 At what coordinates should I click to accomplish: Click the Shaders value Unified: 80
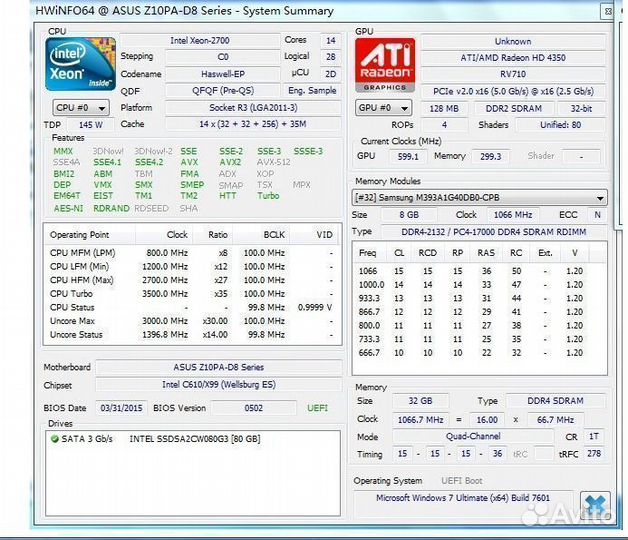tap(560, 125)
